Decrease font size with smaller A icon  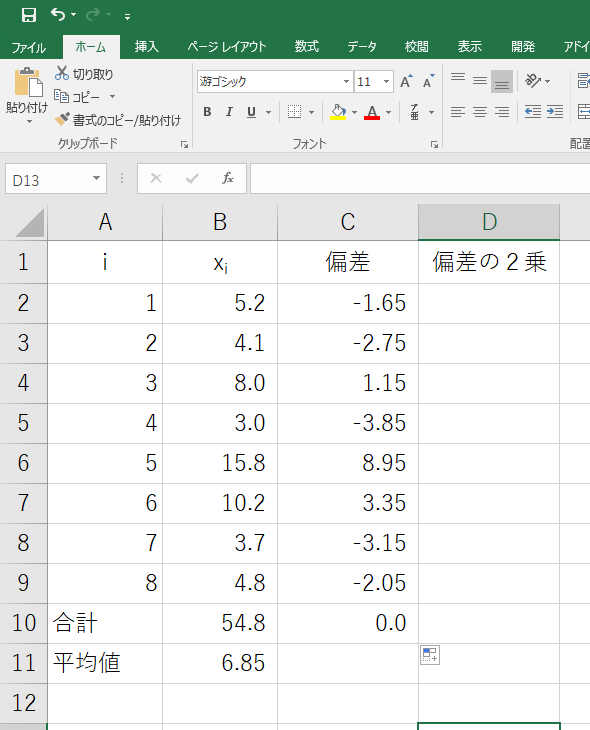tap(428, 81)
